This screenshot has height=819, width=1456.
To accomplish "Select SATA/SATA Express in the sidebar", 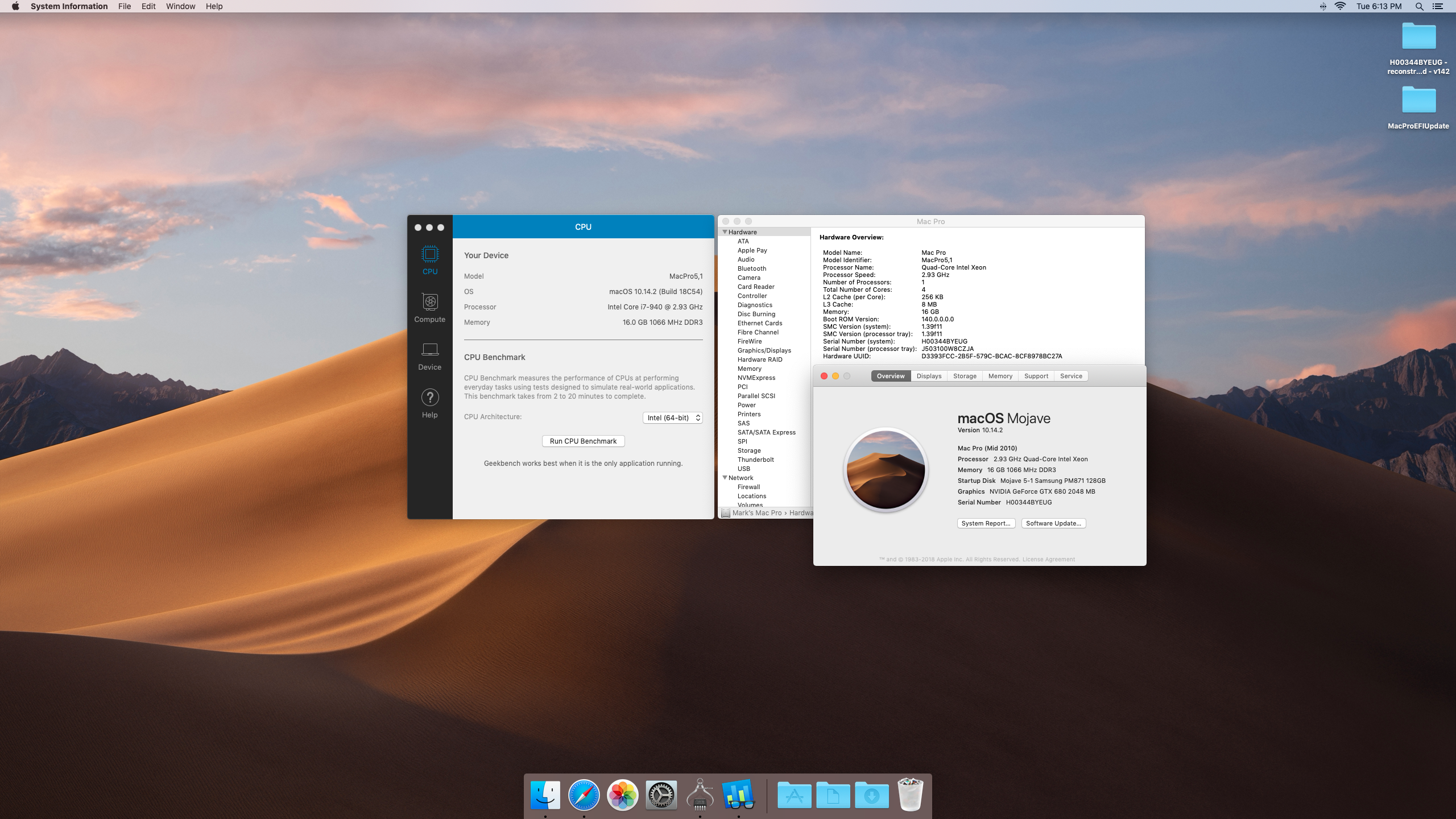I will click(x=766, y=432).
